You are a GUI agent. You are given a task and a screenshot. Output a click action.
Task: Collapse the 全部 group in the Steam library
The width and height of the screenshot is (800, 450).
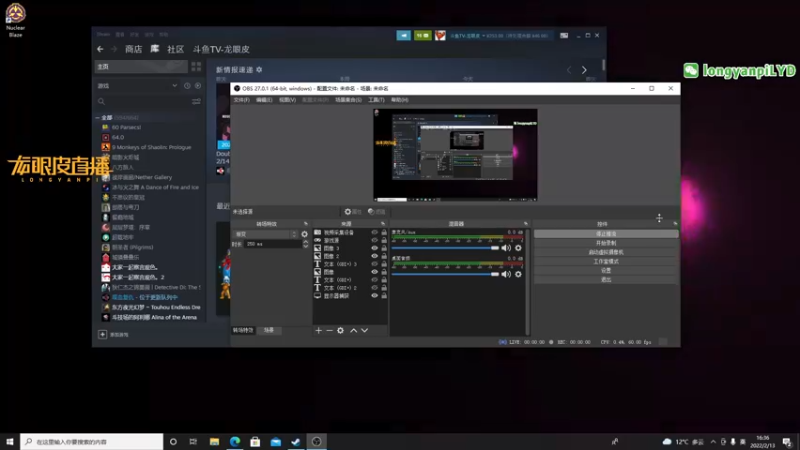pyautogui.click(x=97, y=118)
